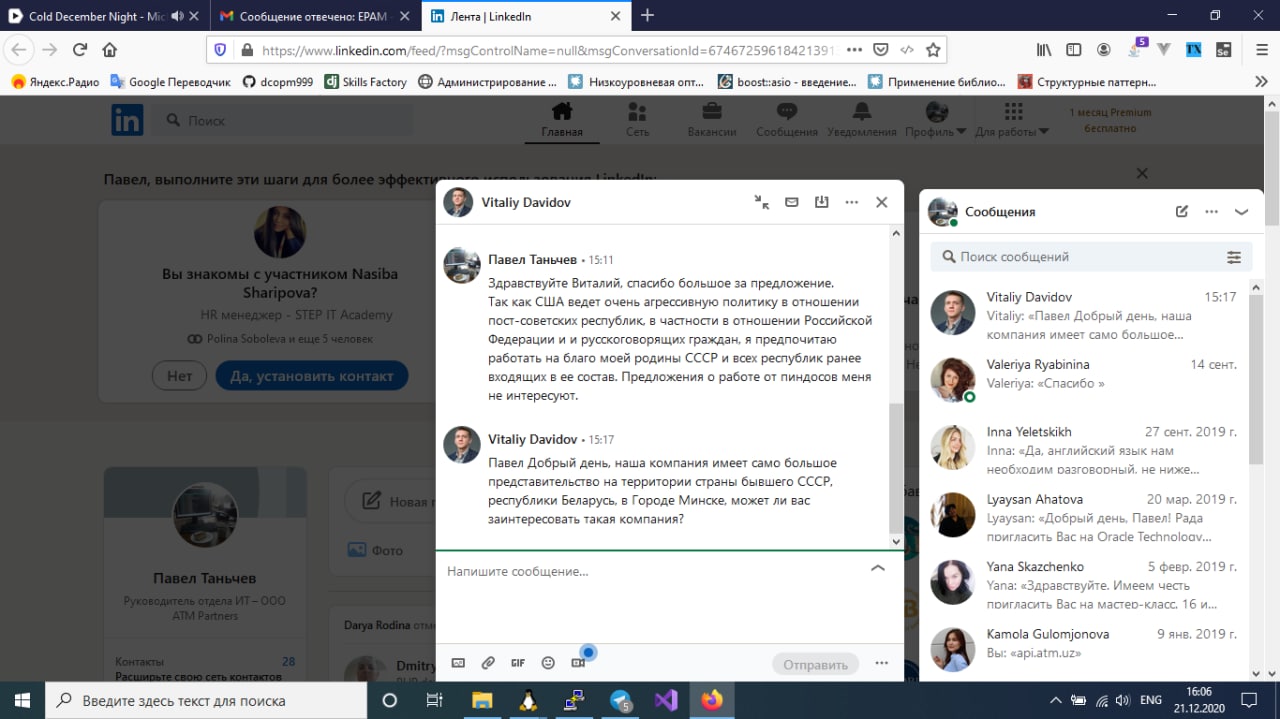Minimize the Vitaliy Davidov chat to compact view
This screenshot has width=1280, height=719.
tap(762, 202)
